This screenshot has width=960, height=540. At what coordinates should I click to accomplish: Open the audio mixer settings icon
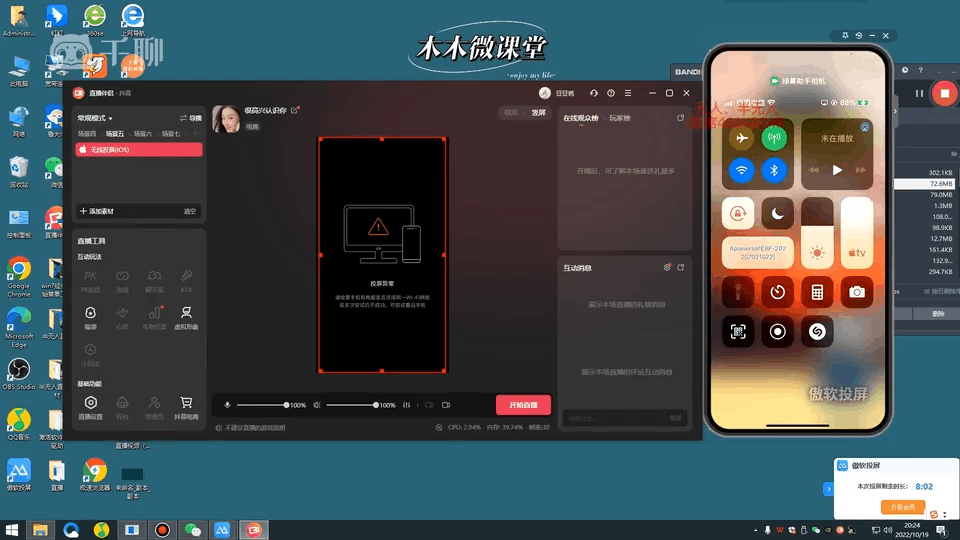tap(407, 405)
